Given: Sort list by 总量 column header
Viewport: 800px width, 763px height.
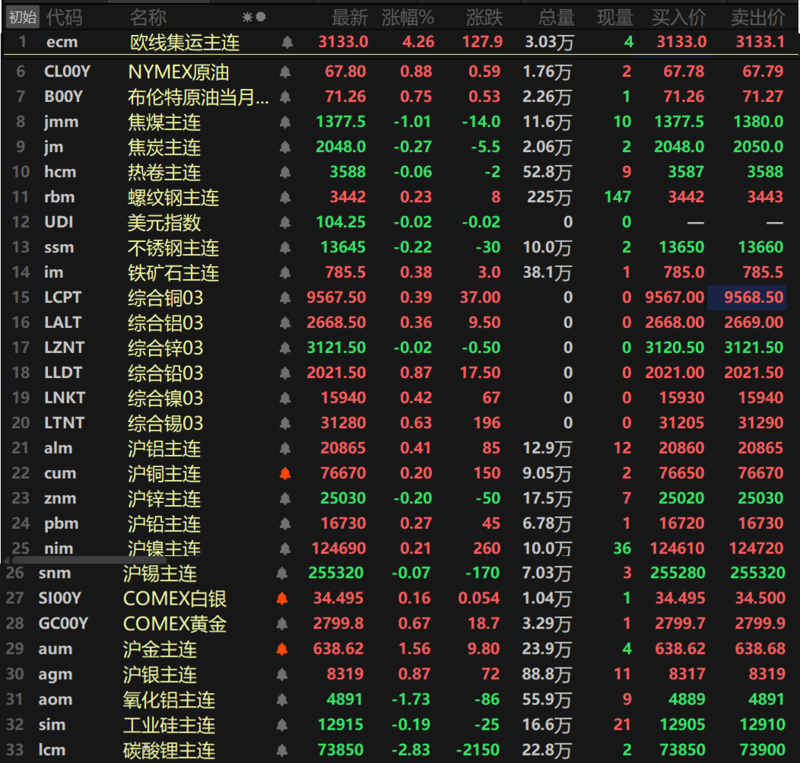Looking at the screenshot, I should tap(556, 17).
